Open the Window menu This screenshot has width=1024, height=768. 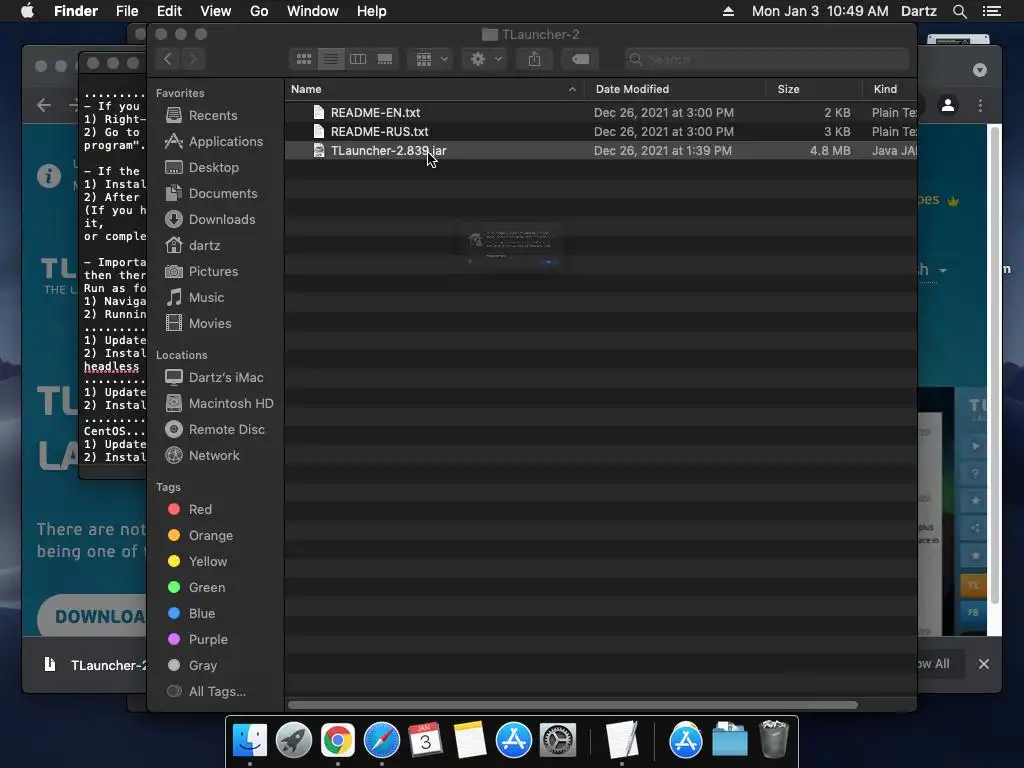click(313, 11)
